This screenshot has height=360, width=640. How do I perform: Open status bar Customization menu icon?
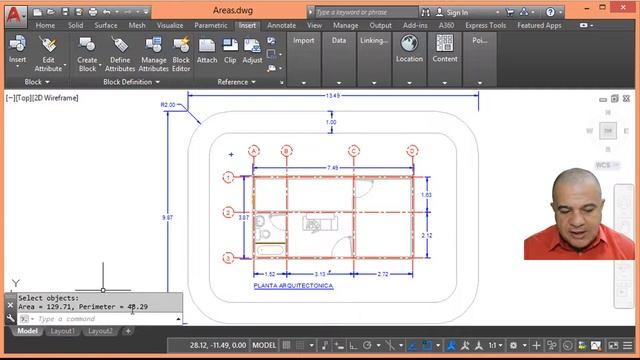pos(627,346)
